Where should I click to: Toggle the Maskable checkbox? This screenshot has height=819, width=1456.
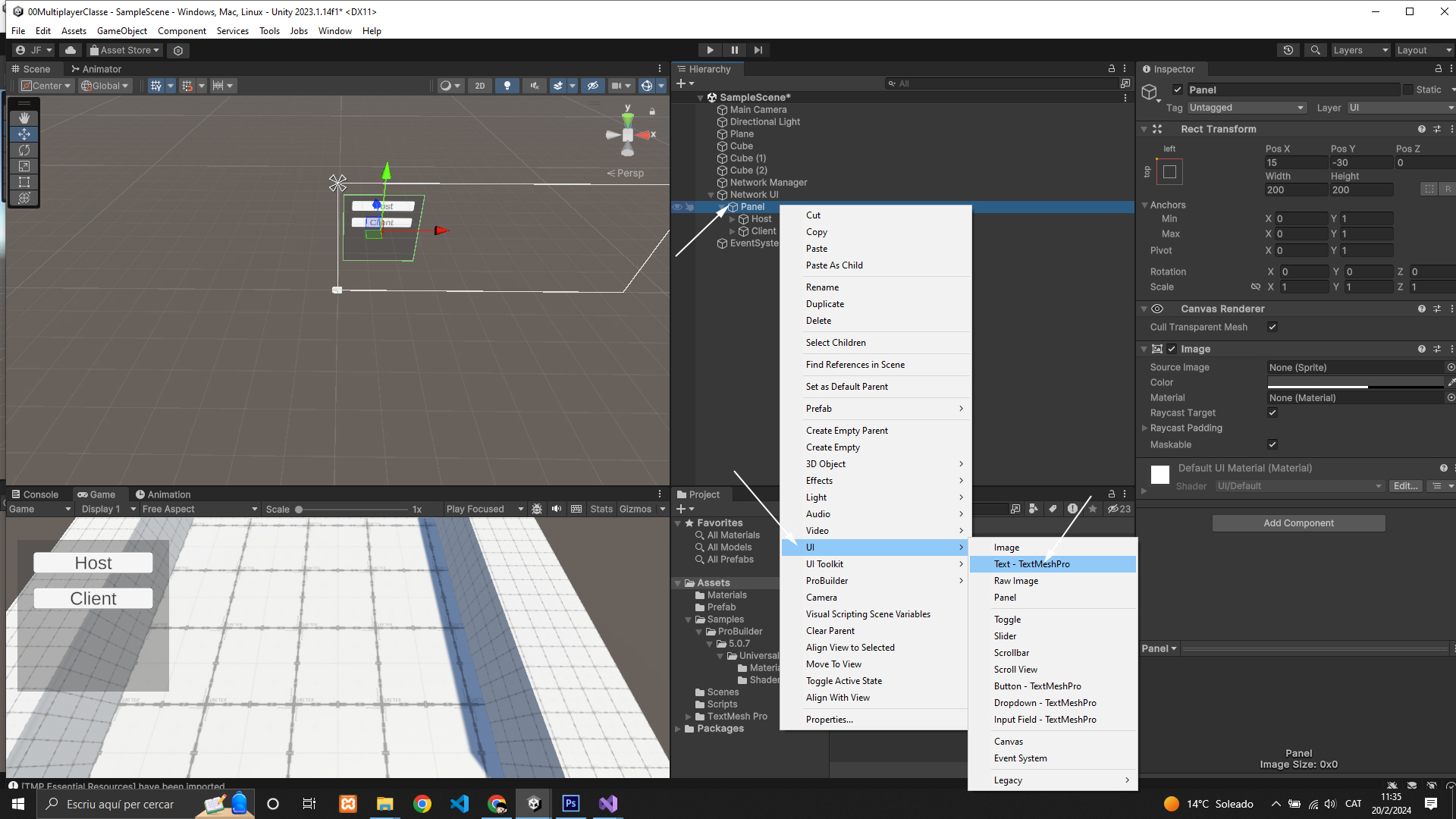coord(1272,444)
